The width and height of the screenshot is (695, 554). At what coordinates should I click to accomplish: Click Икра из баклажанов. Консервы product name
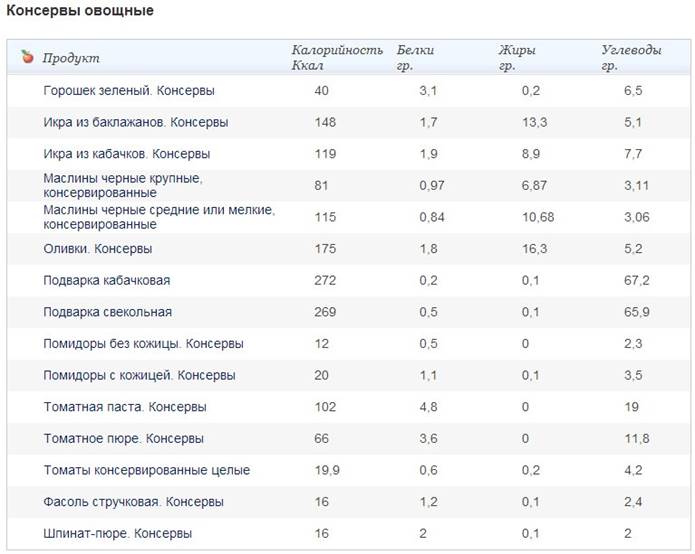tap(136, 123)
